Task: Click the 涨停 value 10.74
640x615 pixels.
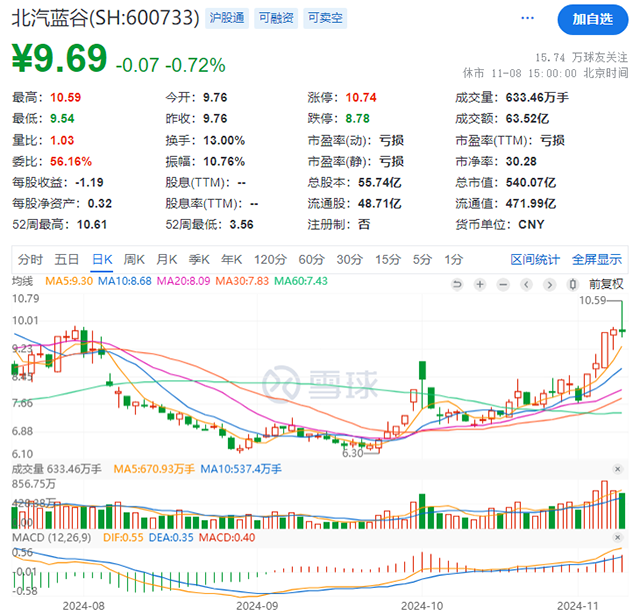Action: click(361, 98)
